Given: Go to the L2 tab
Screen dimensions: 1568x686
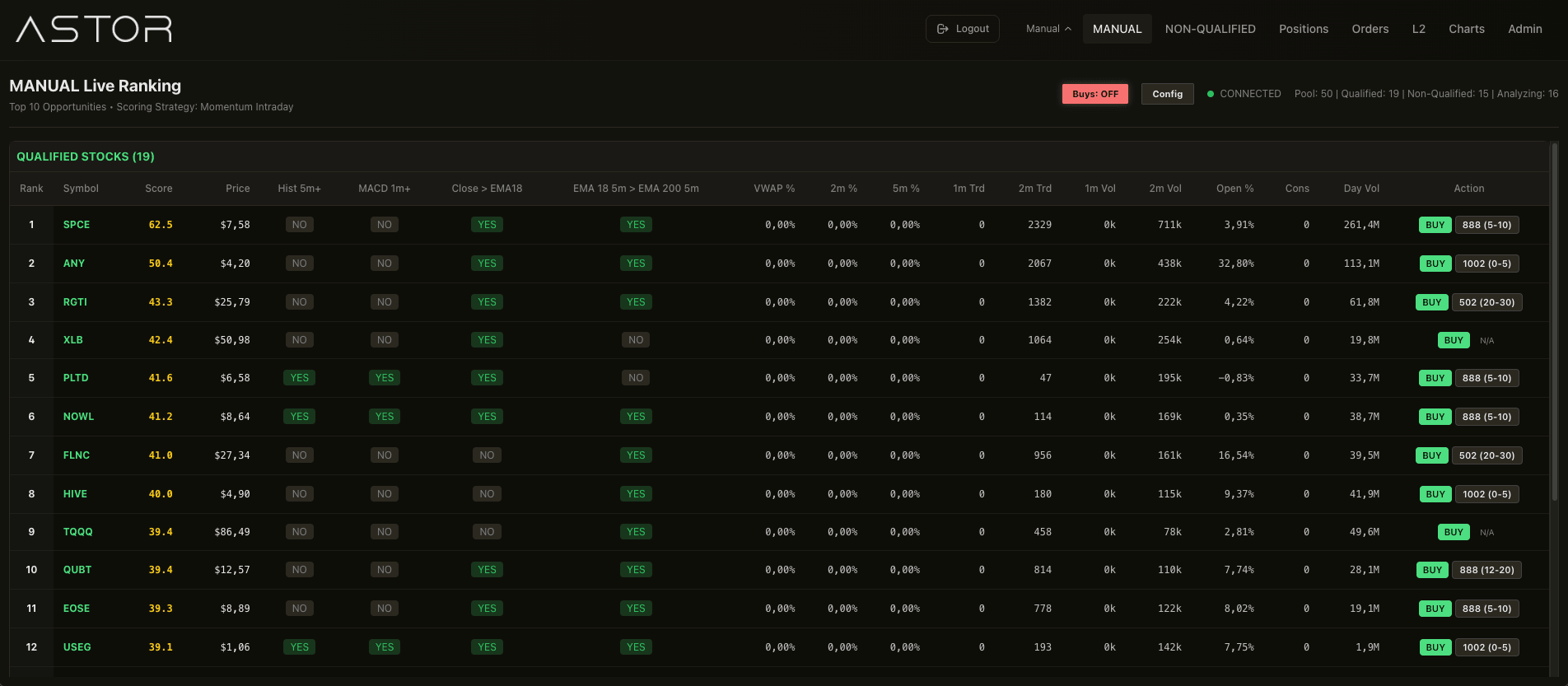Looking at the screenshot, I should coord(1418,29).
